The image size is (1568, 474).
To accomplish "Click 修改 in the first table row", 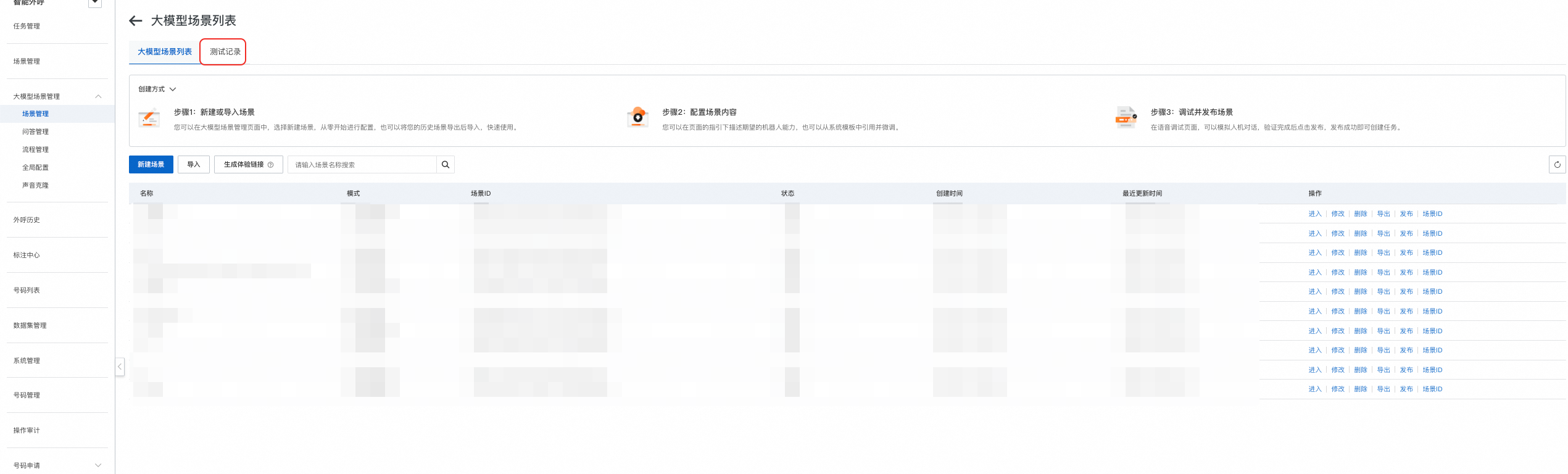I will click(x=1338, y=214).
